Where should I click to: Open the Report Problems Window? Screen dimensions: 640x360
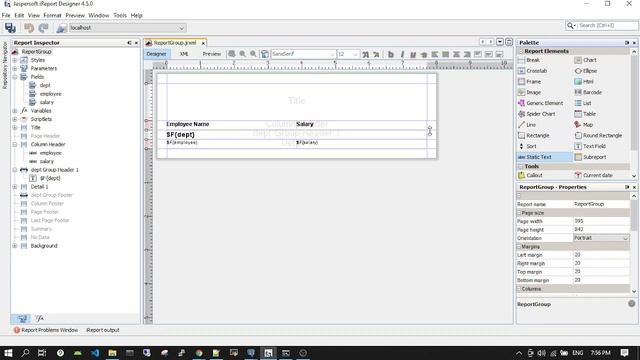point(45,330)
